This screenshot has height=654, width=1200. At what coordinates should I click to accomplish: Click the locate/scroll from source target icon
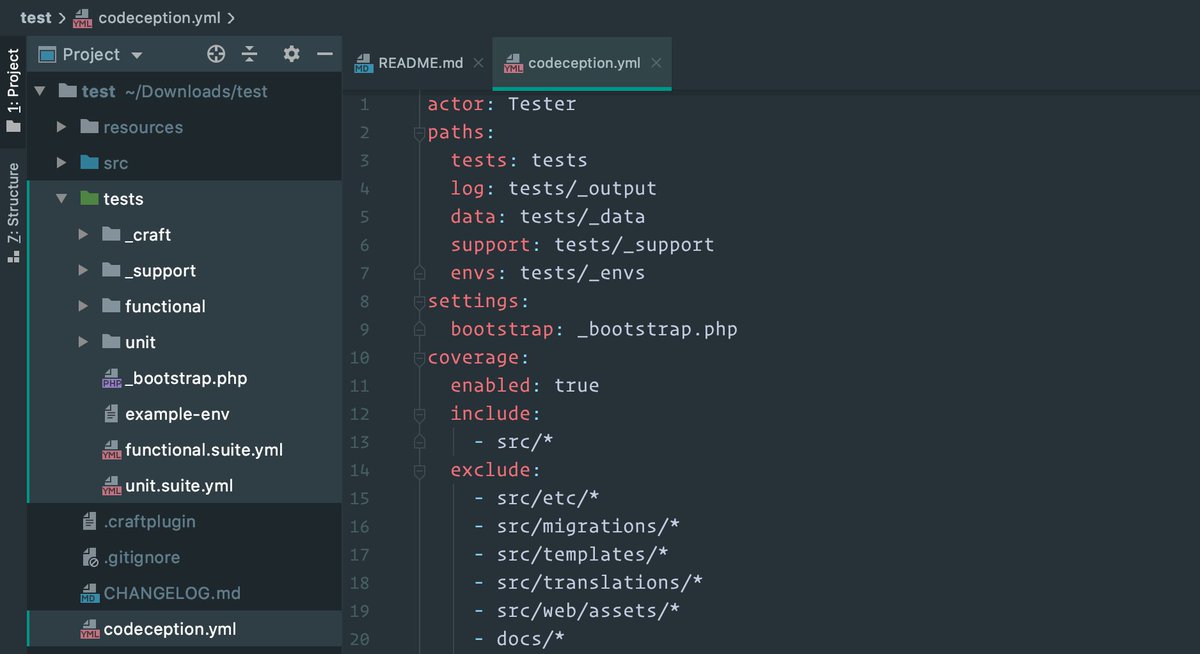tap(216, 54)
